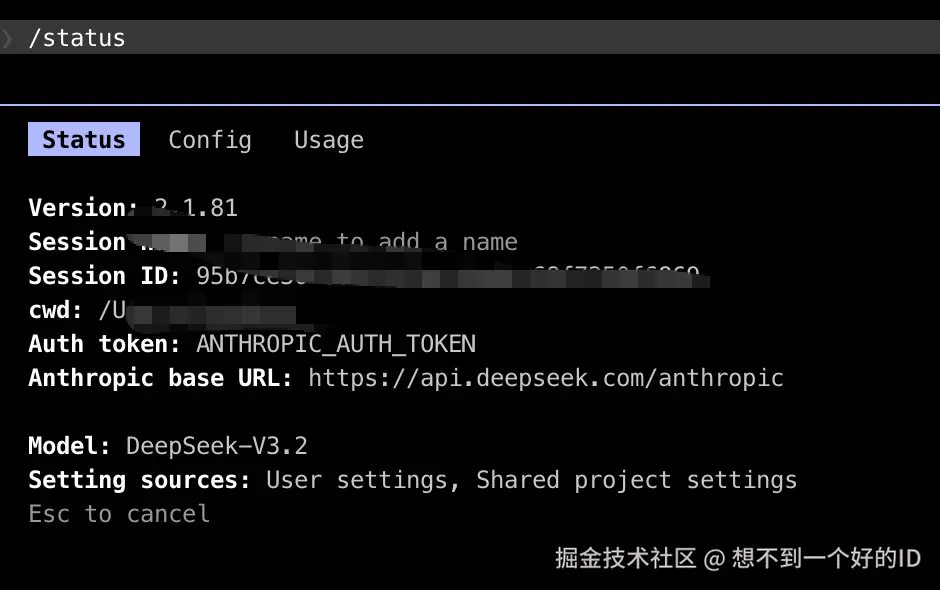Click the Esc to cancel hint
This screenshot has width=940, height=590.
[119, 514]
